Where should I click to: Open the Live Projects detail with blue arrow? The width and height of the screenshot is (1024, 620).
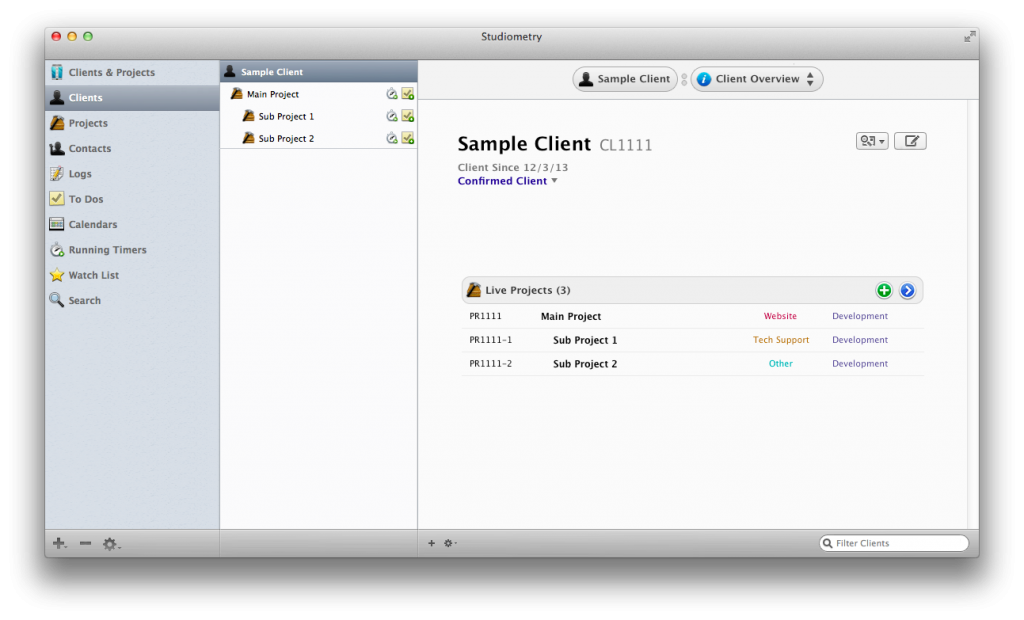point(907,290)
